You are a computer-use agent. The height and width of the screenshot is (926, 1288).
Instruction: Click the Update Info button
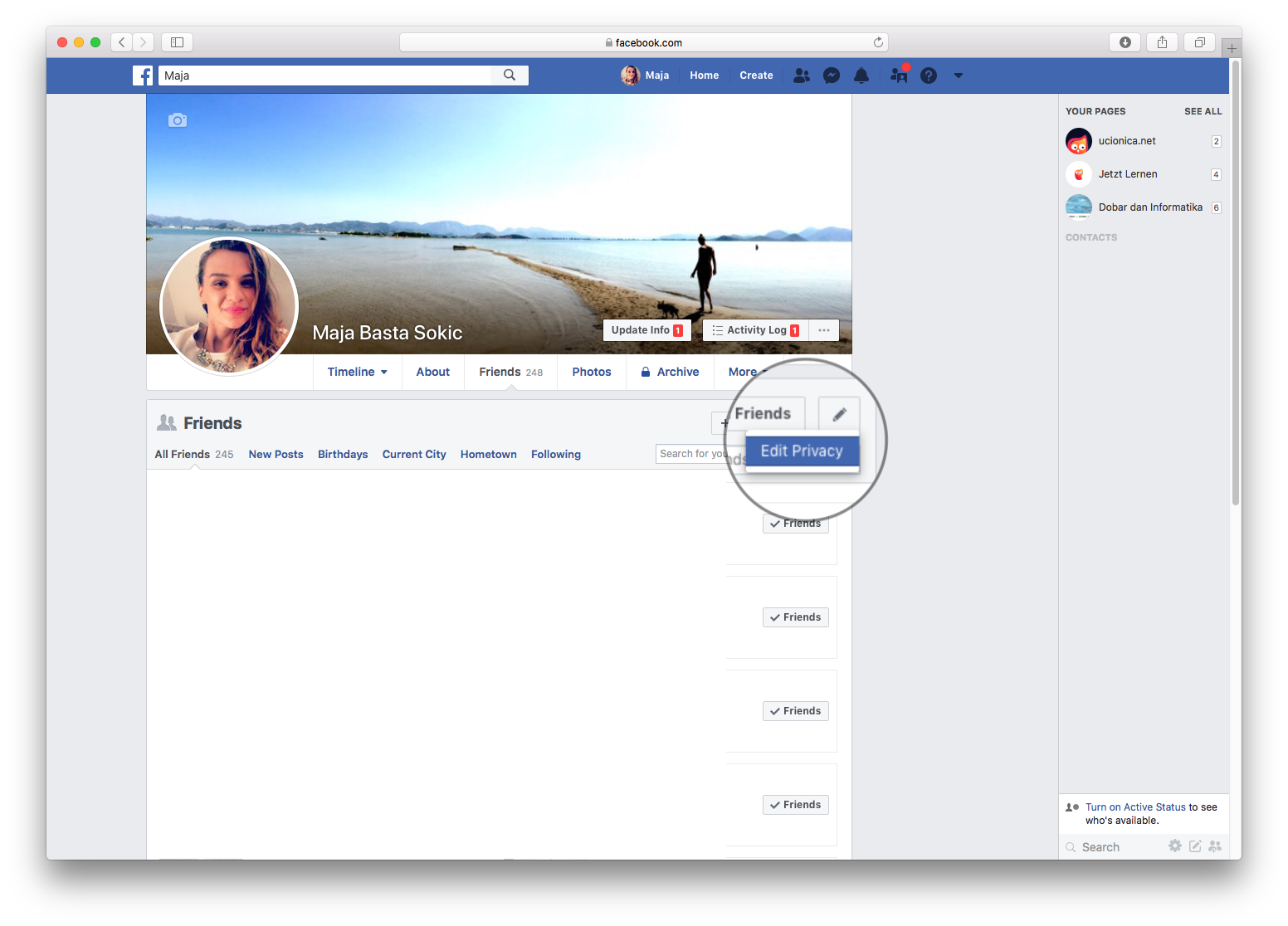coord(646,330)
